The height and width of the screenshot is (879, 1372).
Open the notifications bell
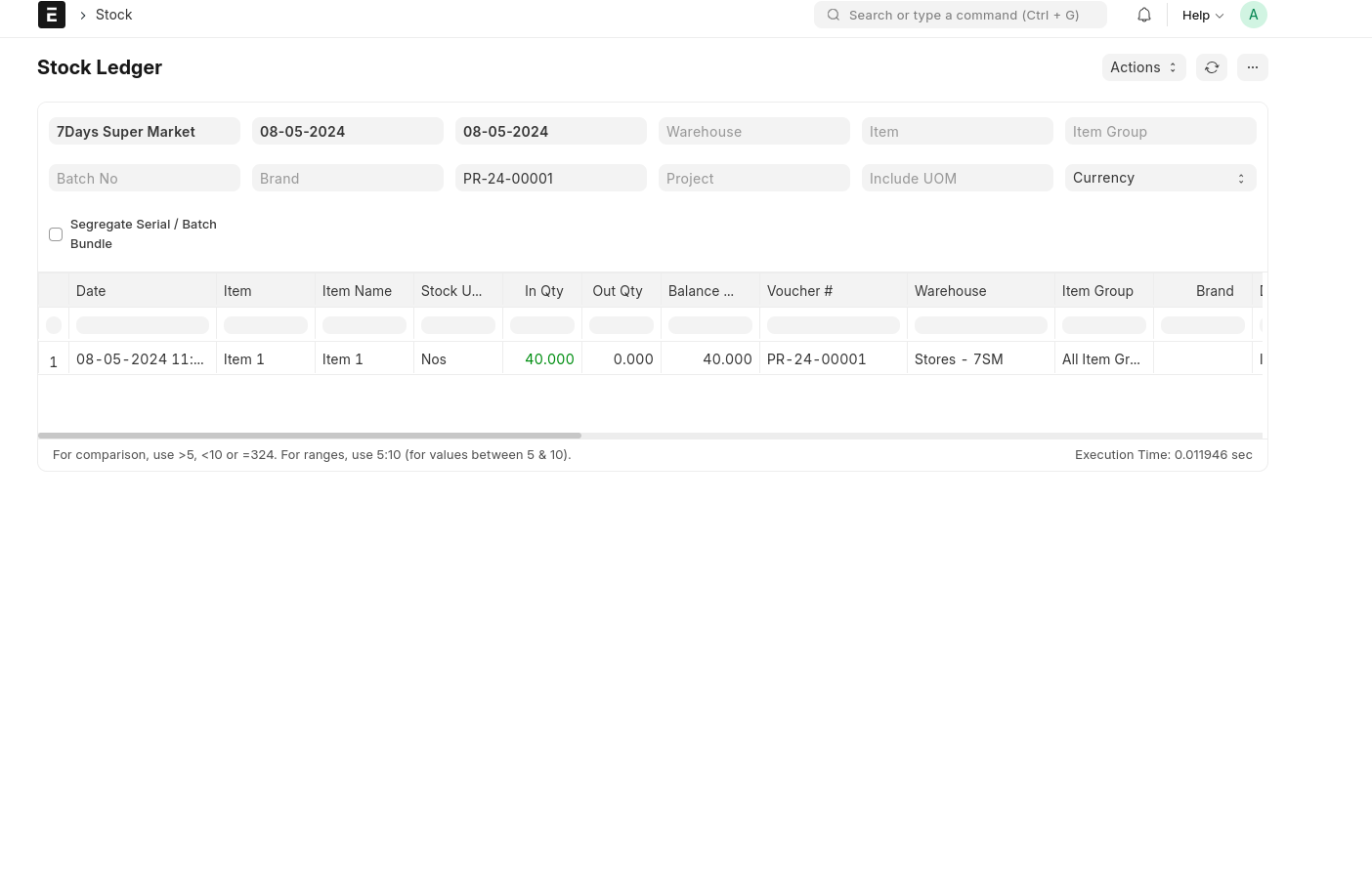coord(1143,15)
